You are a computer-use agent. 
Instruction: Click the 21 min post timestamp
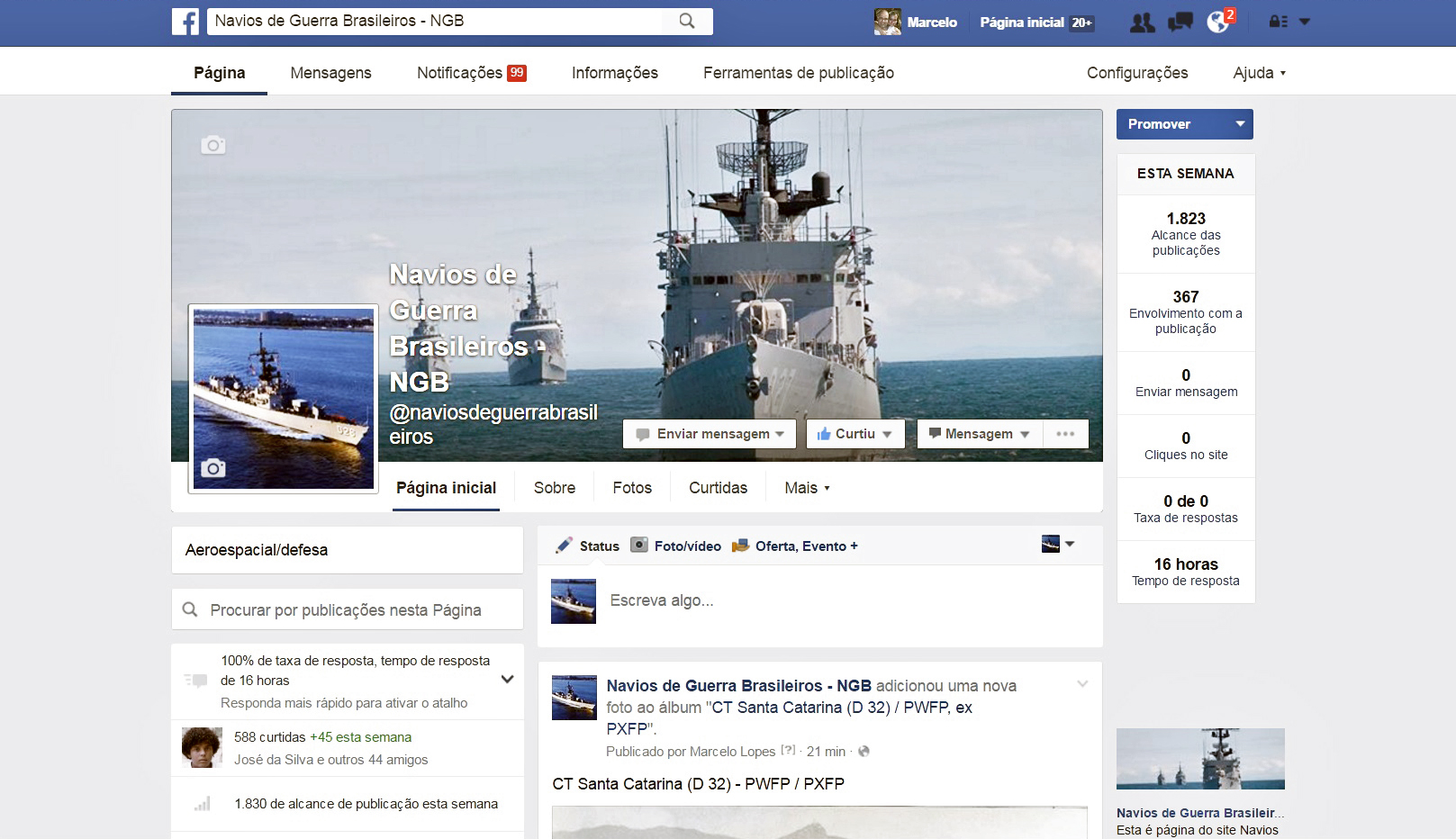pos(826,752)
